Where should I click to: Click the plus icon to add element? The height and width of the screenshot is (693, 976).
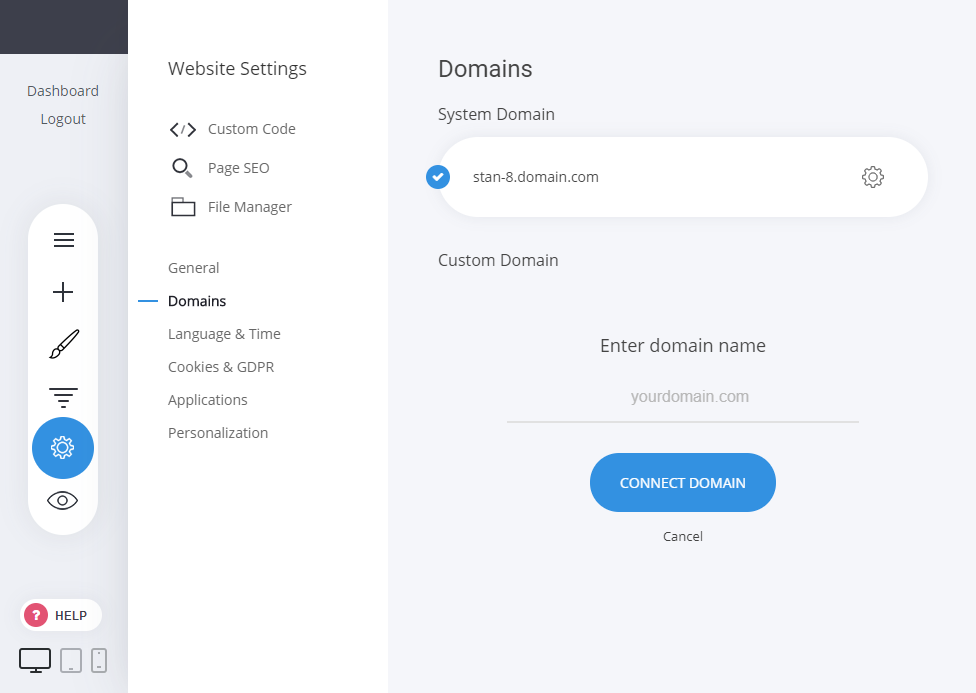pyautogui.click(x=63, y=292)
